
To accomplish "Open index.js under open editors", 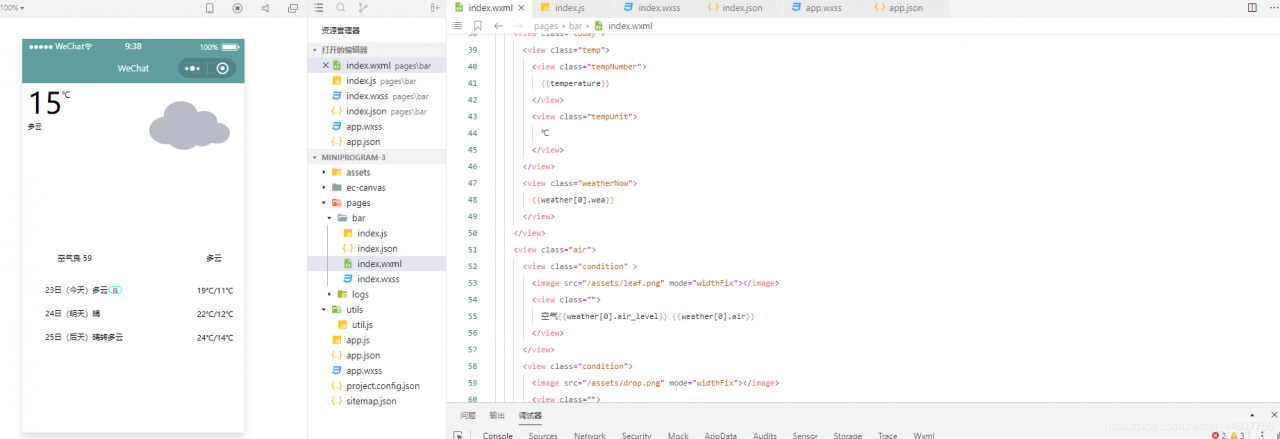I will tap(378, 81).
